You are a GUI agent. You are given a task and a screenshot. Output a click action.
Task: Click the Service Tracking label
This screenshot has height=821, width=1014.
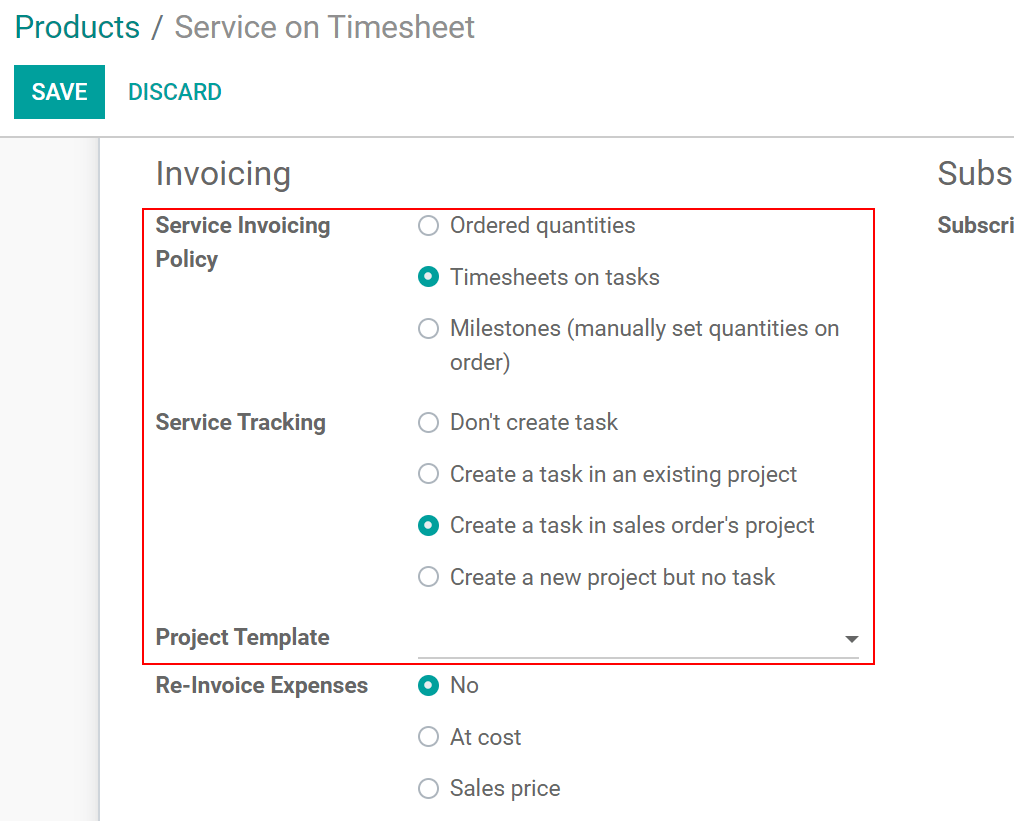click(x=240, y=423)
